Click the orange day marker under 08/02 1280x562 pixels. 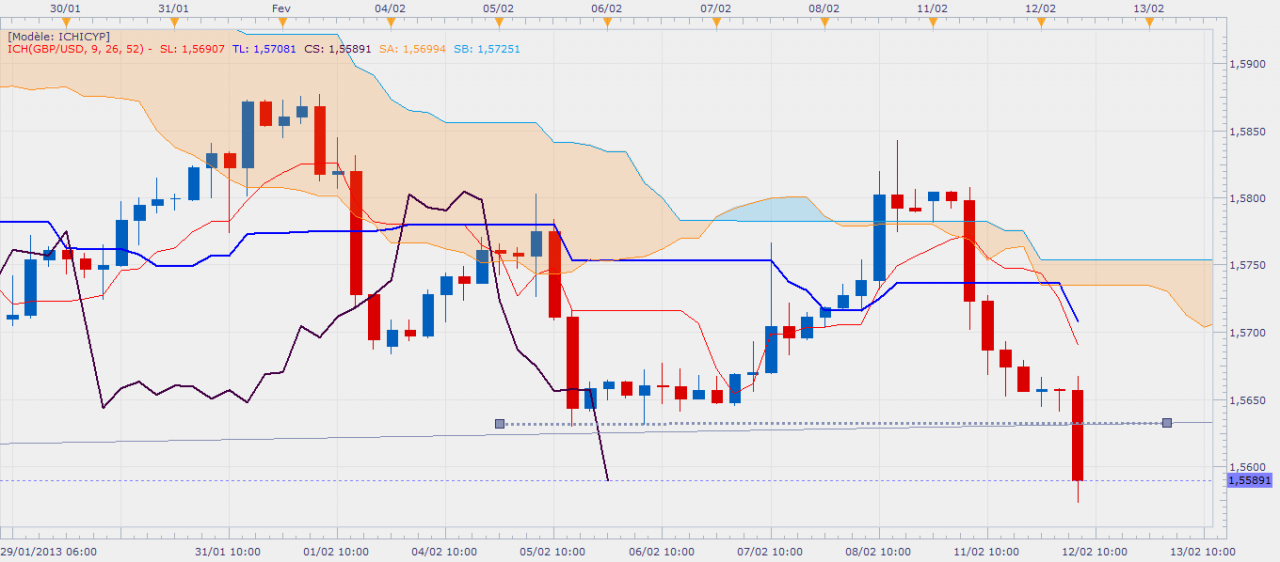[824, 21]
